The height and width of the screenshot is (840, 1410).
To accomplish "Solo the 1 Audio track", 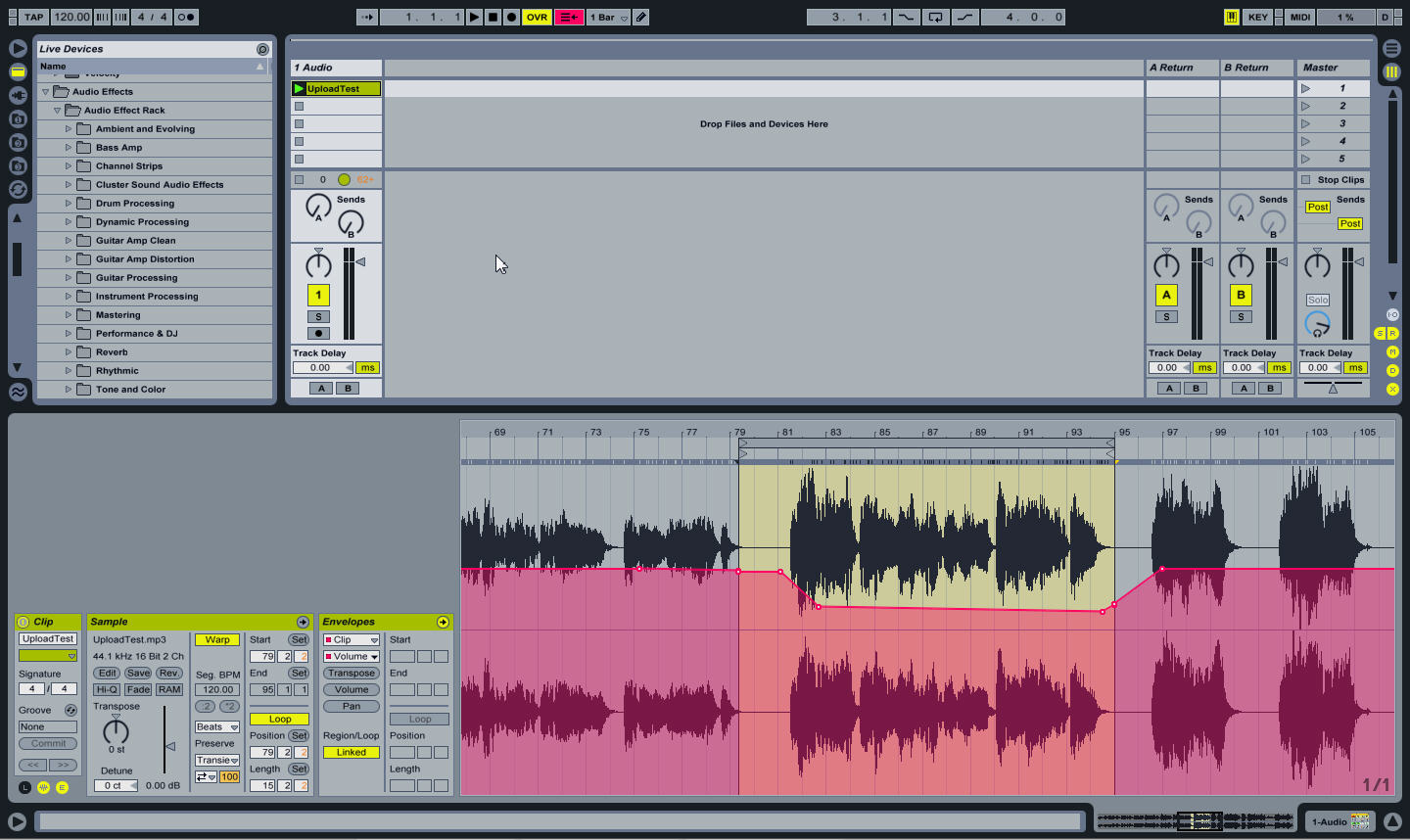I will [x=318, y=317].
